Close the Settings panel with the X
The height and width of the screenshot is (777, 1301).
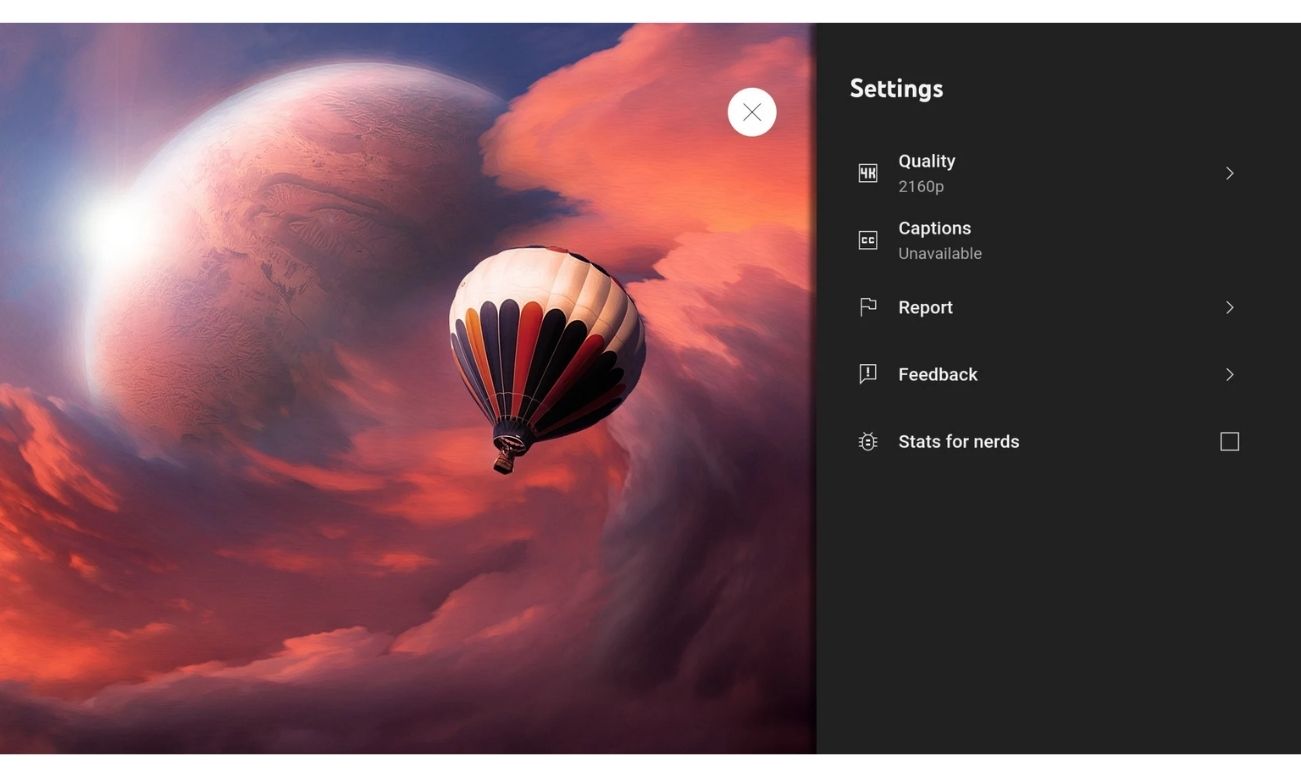click(752, 112)
